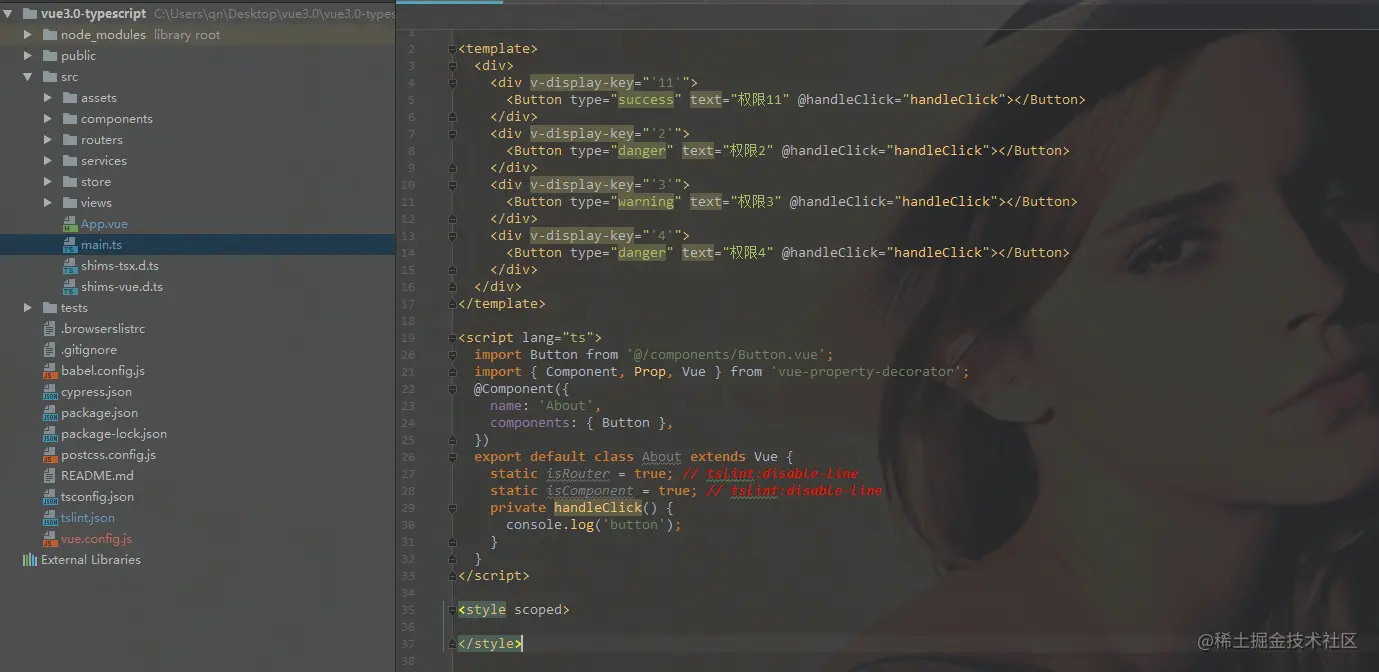Click the postcss.config.js file icon

point(50,455)
